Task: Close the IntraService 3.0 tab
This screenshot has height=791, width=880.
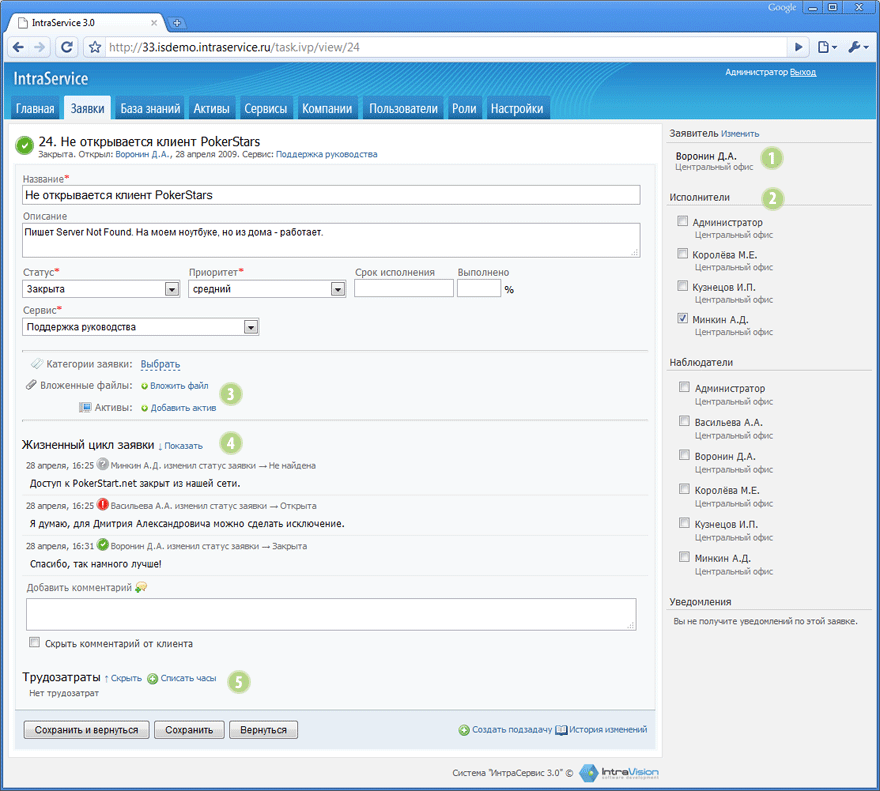Action: click(x=154, y=23)
